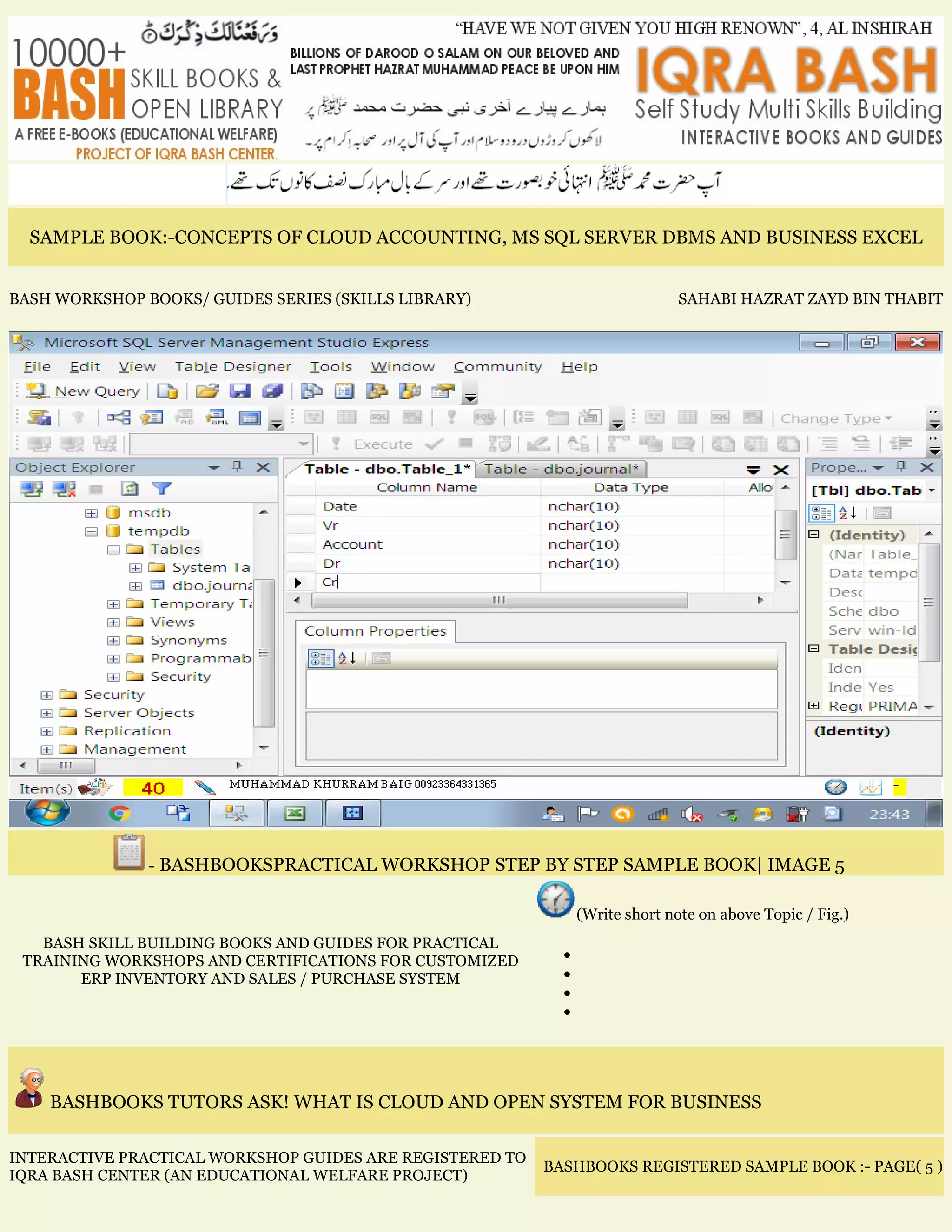Screen dimensions: 952x1232
Task: Open the Table Designer menu
Action: click(x=233, y=367)
